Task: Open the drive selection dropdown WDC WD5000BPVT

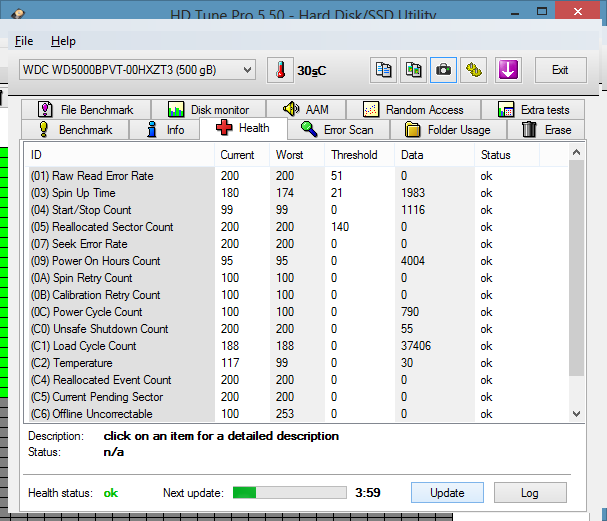Action: click(x=137, y=70)
